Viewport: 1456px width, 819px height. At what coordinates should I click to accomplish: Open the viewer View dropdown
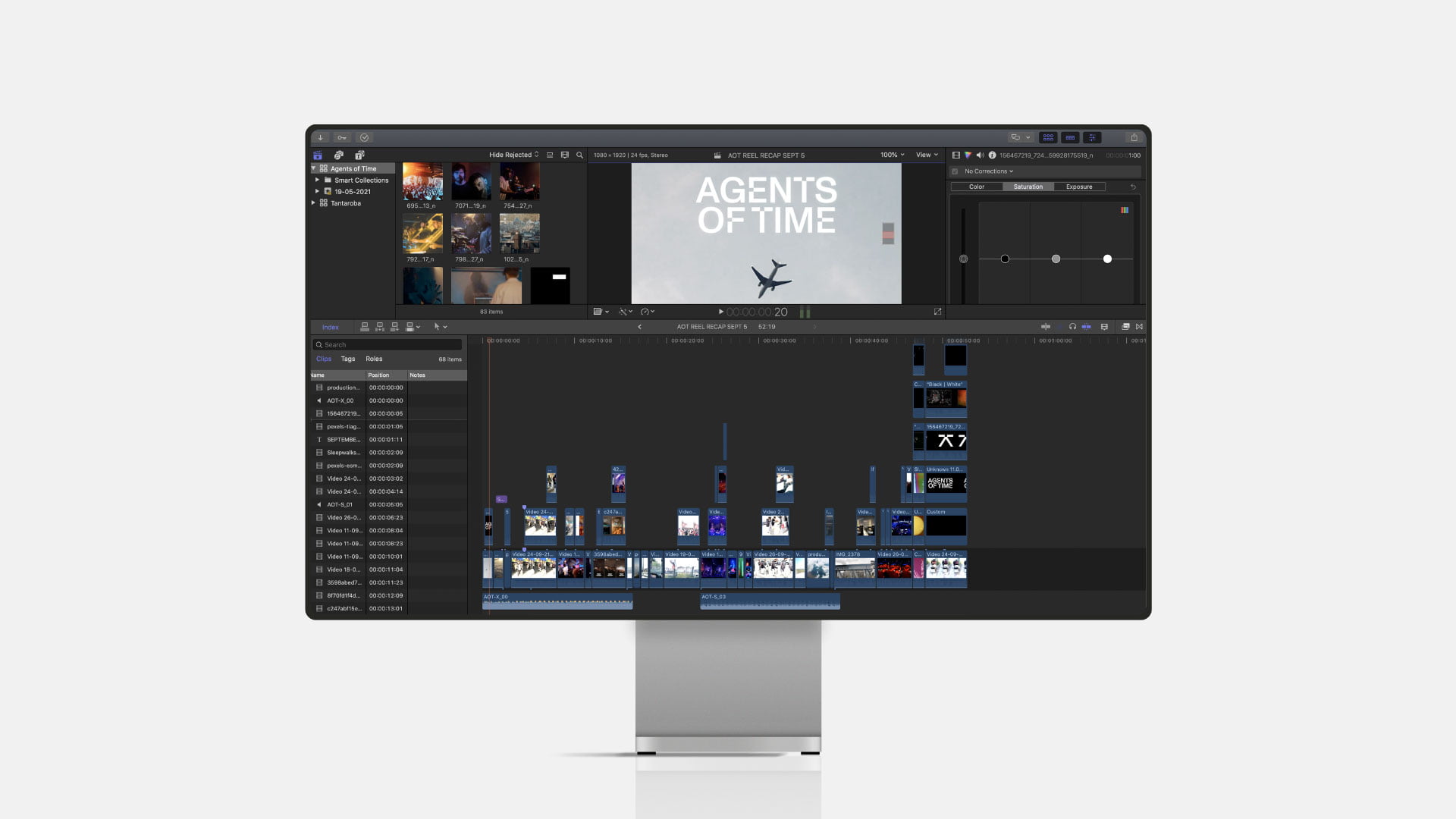tap(926, 155)
